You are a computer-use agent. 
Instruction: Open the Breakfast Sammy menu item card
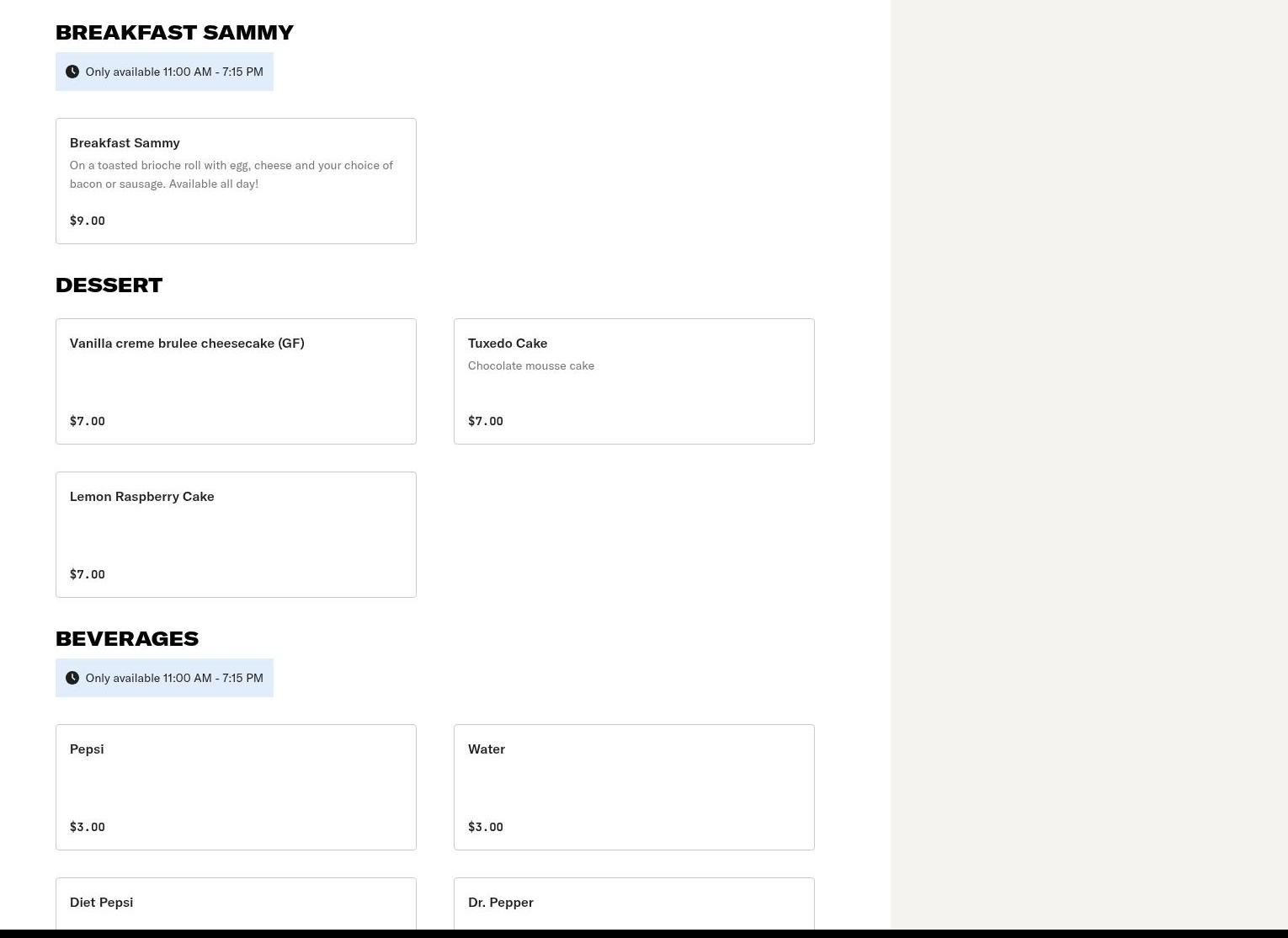(236, 181)
